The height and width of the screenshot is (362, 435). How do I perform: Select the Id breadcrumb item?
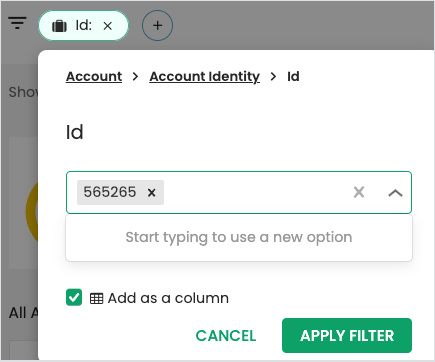pyautogui.click(x=293, y=77)
